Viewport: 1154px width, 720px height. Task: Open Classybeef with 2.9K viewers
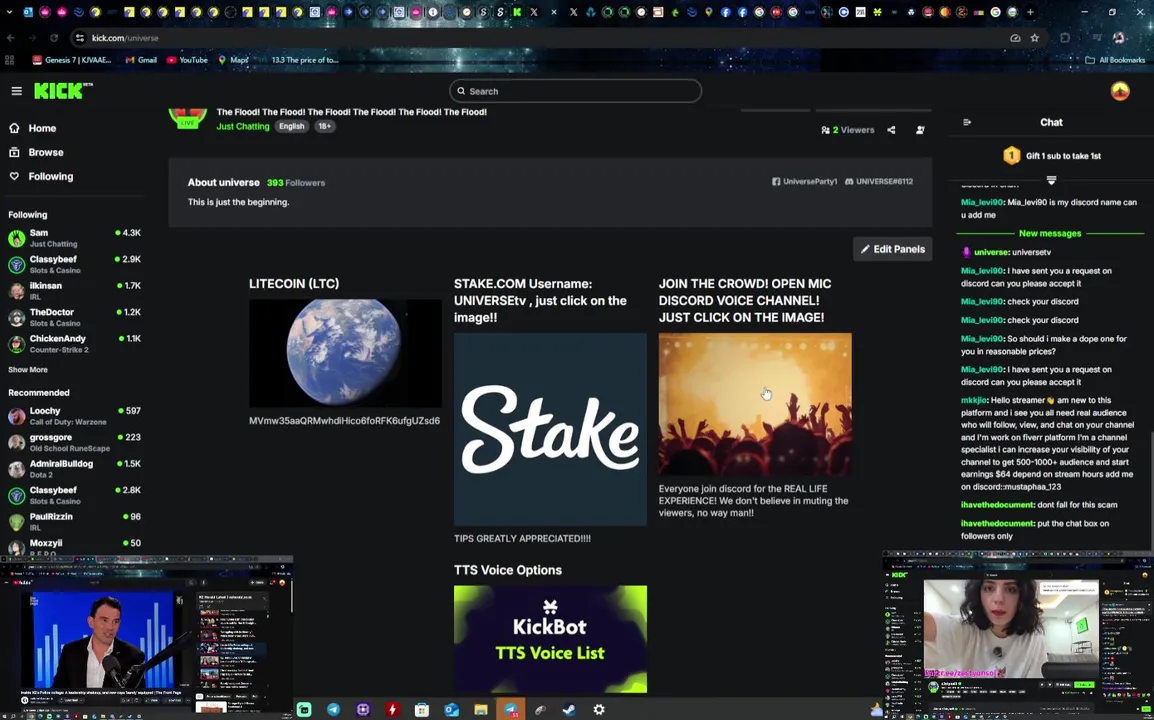pos(74,264)
